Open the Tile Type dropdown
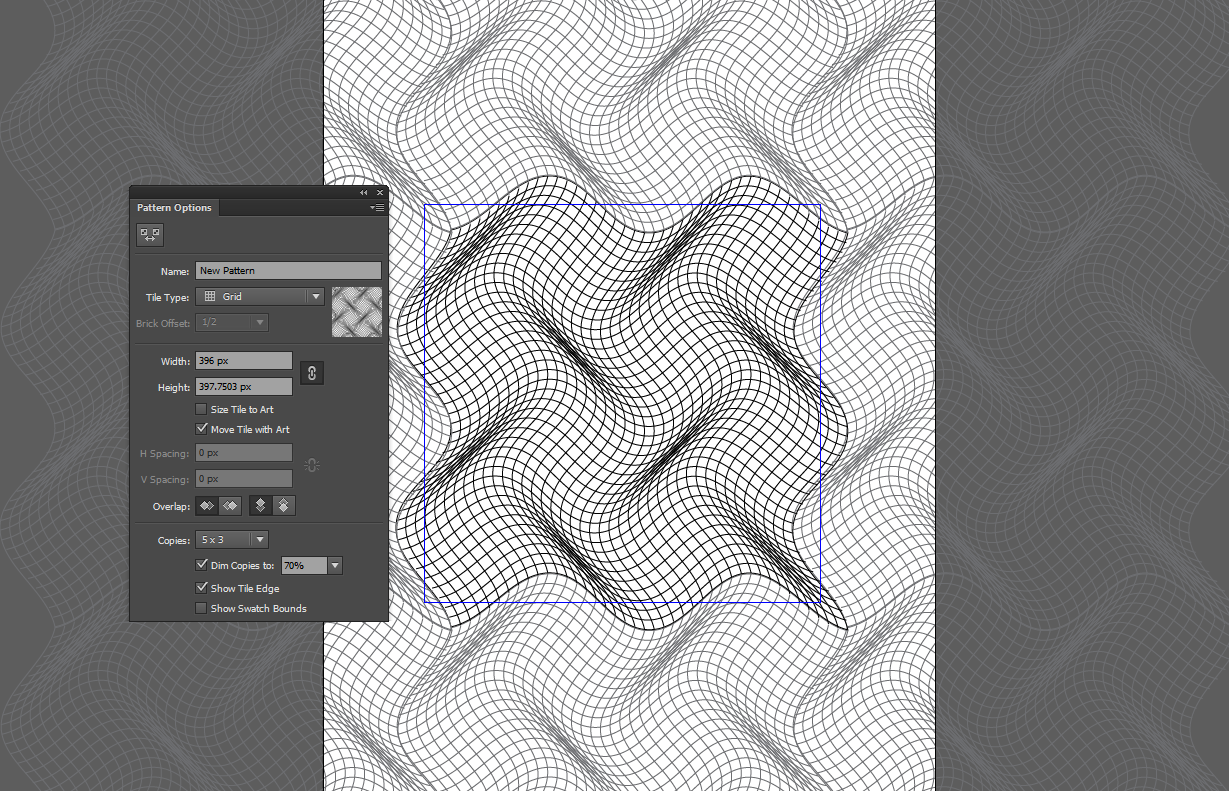1229x791 pixels. pos(316,296)
